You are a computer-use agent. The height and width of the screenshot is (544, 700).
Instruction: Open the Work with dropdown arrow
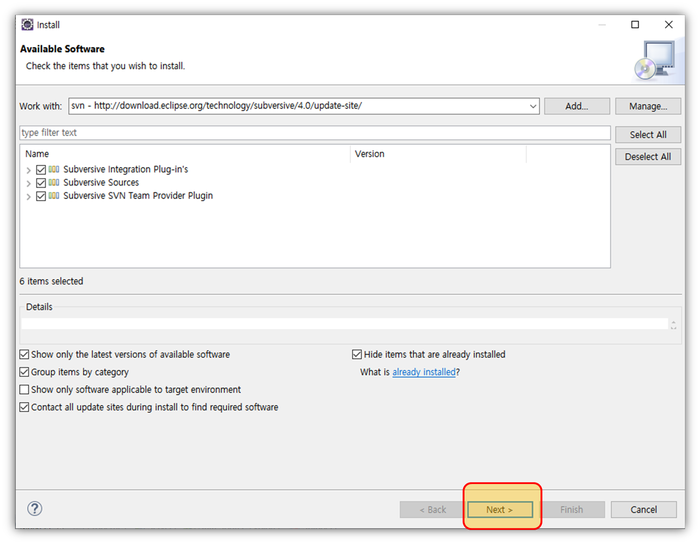click(x=533, y=106)
